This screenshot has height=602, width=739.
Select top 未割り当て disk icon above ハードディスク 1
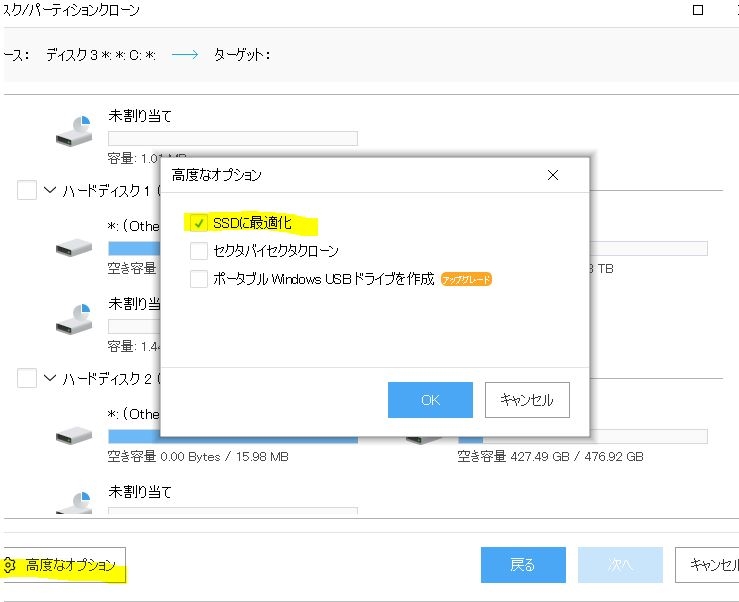(74, 131)
